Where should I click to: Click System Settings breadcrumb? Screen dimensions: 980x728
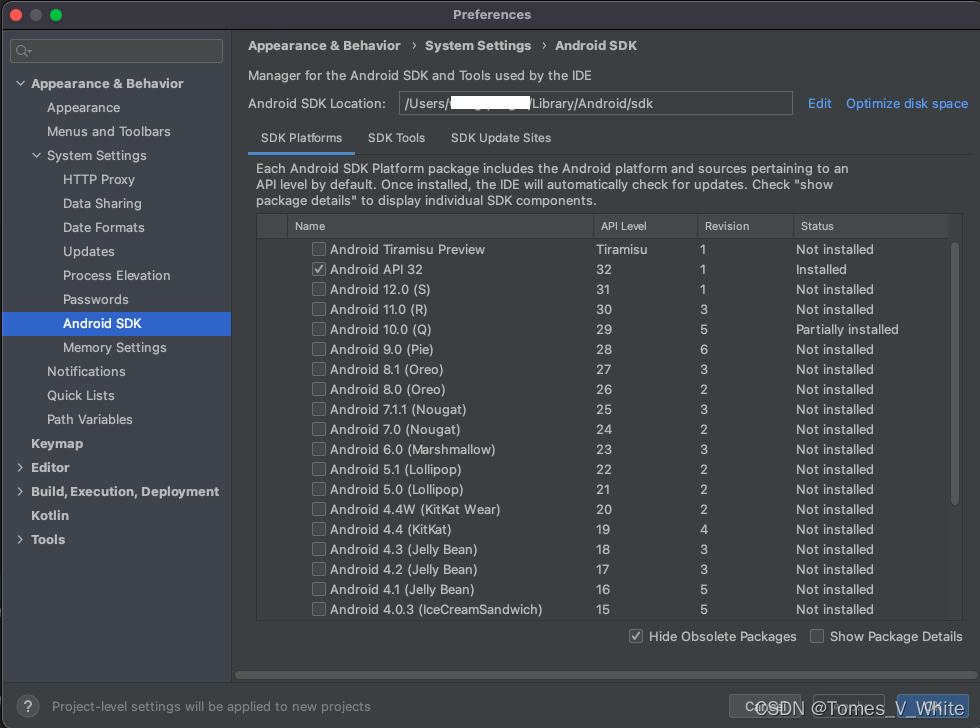478,46
